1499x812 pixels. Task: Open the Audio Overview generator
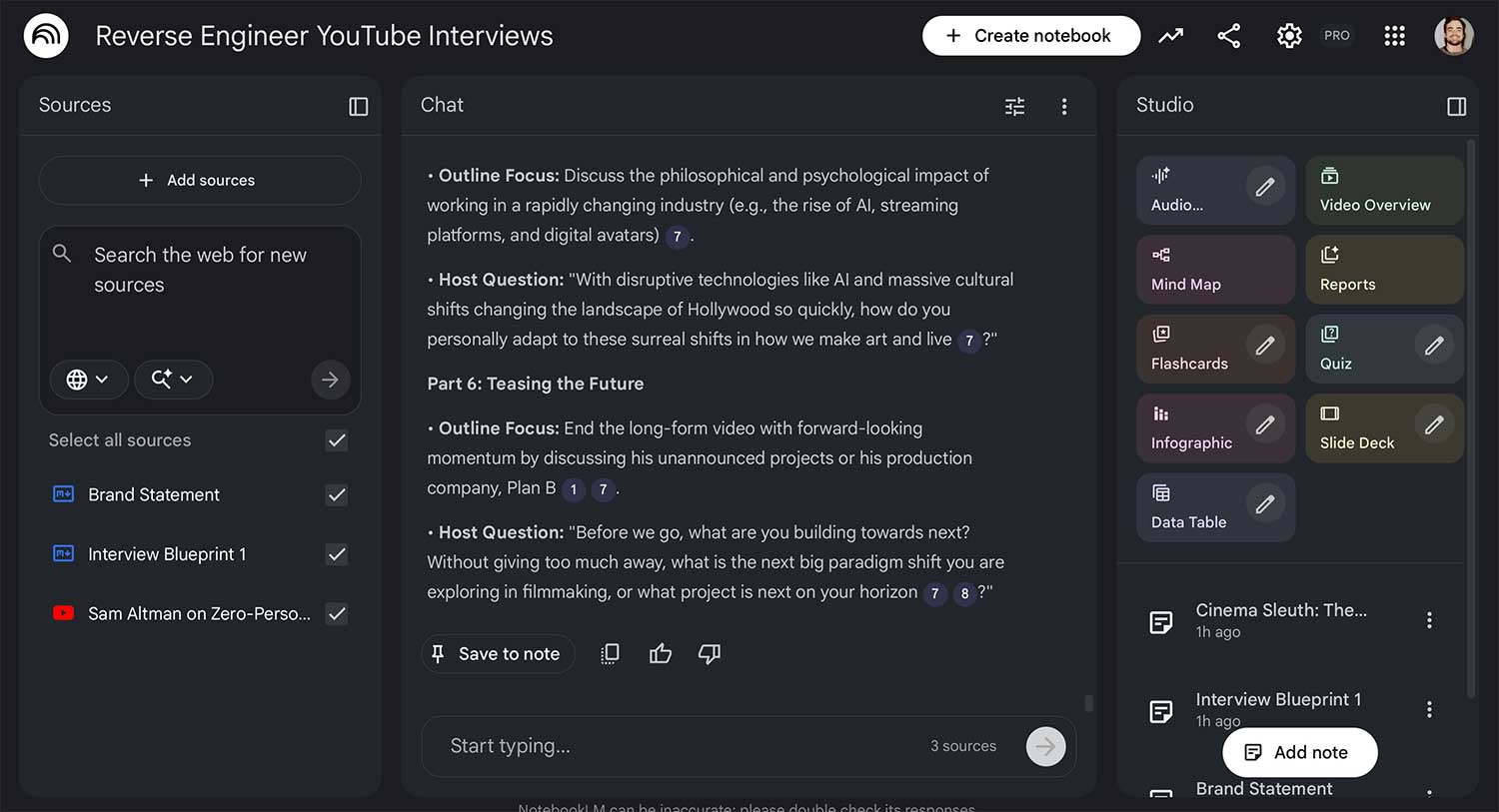coord(1199,190)
